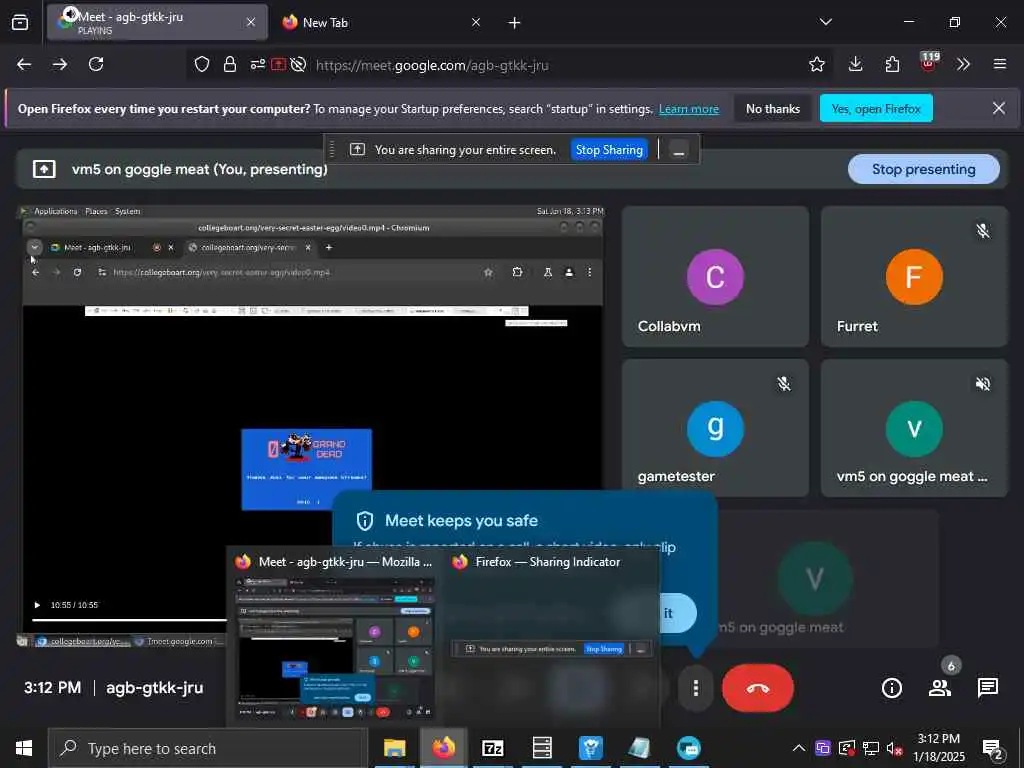This screenshot has width=1024, height=768.
Task: Show hidden system tray icons chevron
Action: (799, 748)
